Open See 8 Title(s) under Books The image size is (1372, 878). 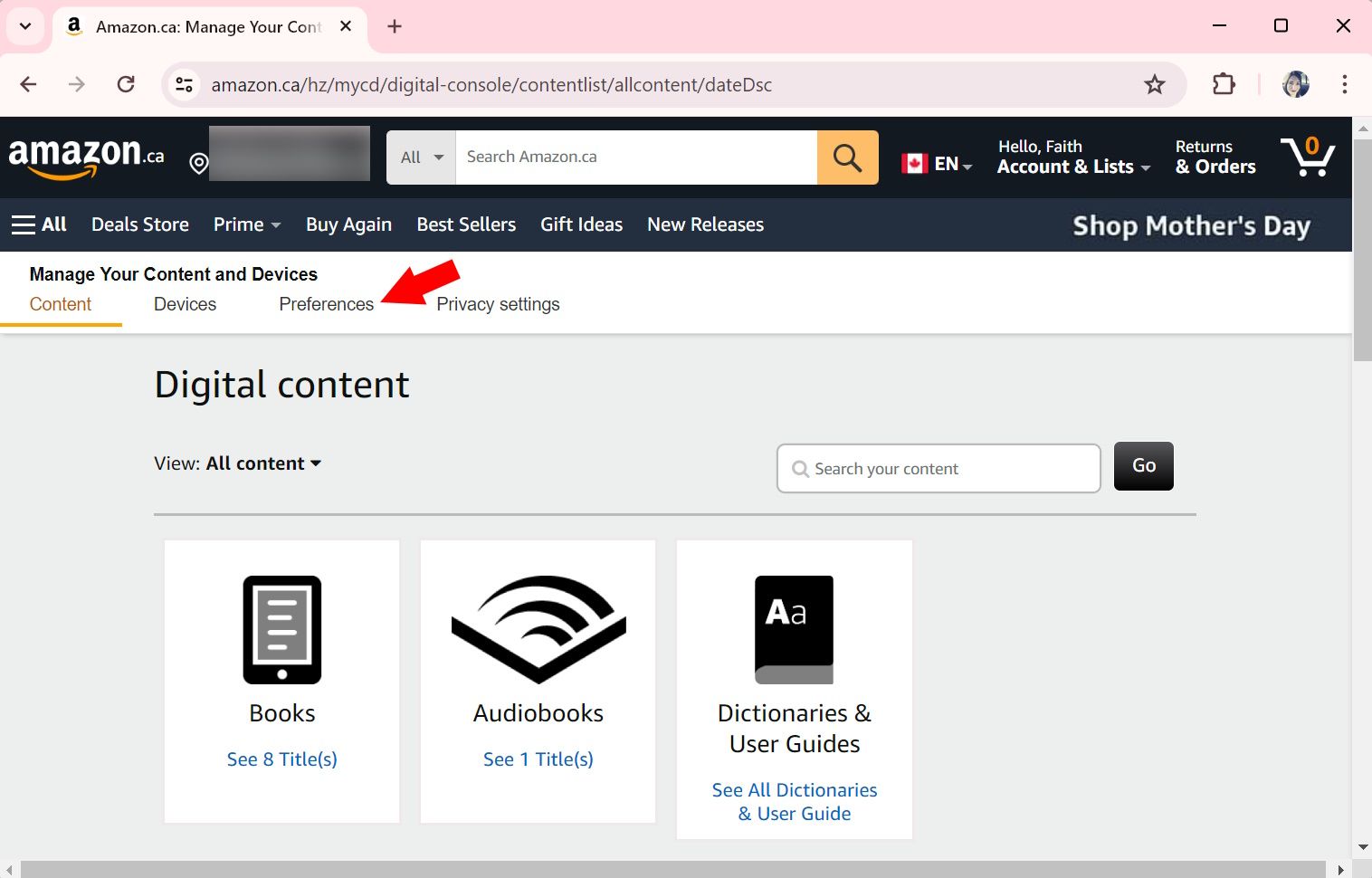(281, 759)
